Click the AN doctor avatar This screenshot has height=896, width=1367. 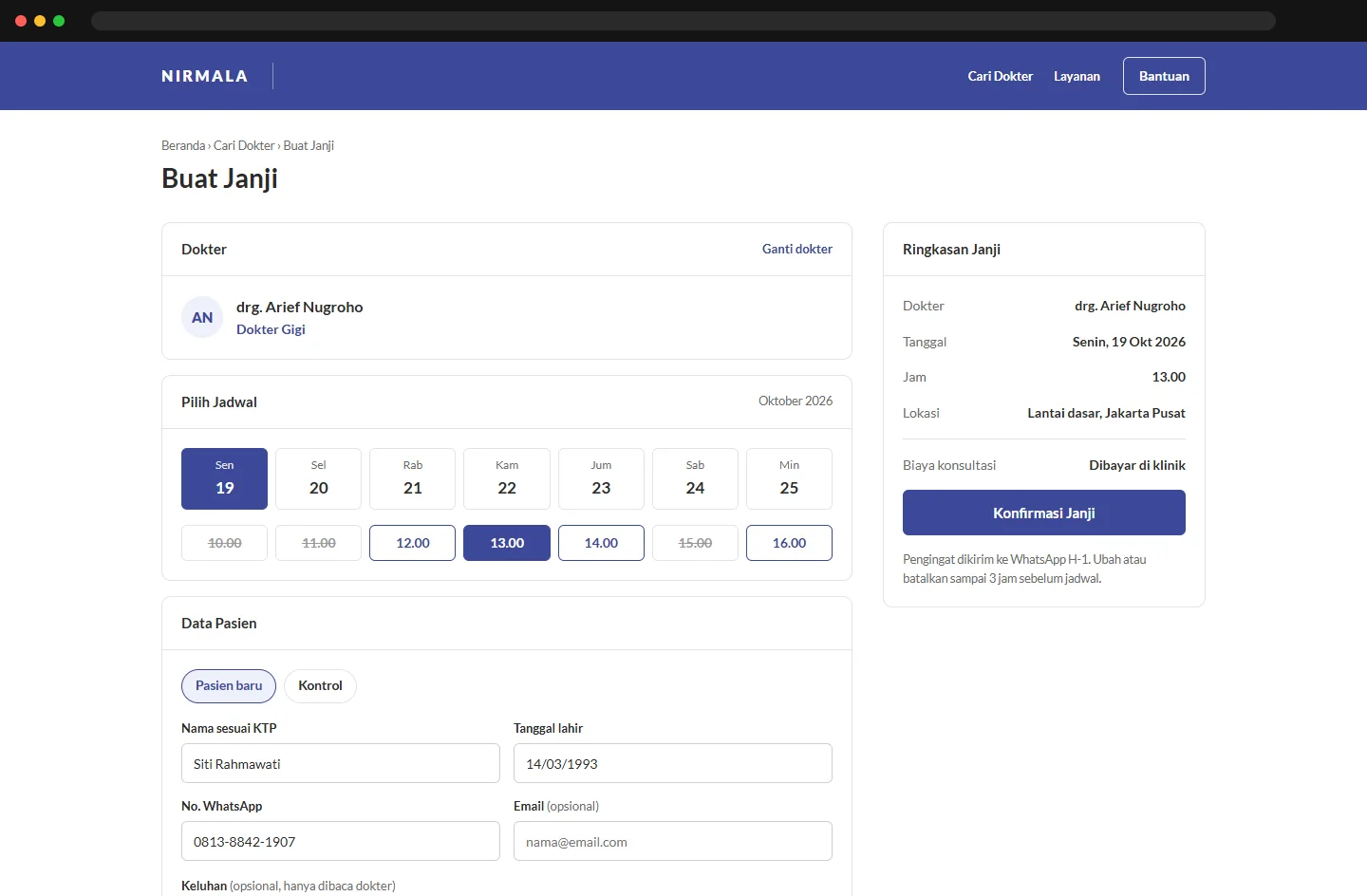click(x=202, y=317)
